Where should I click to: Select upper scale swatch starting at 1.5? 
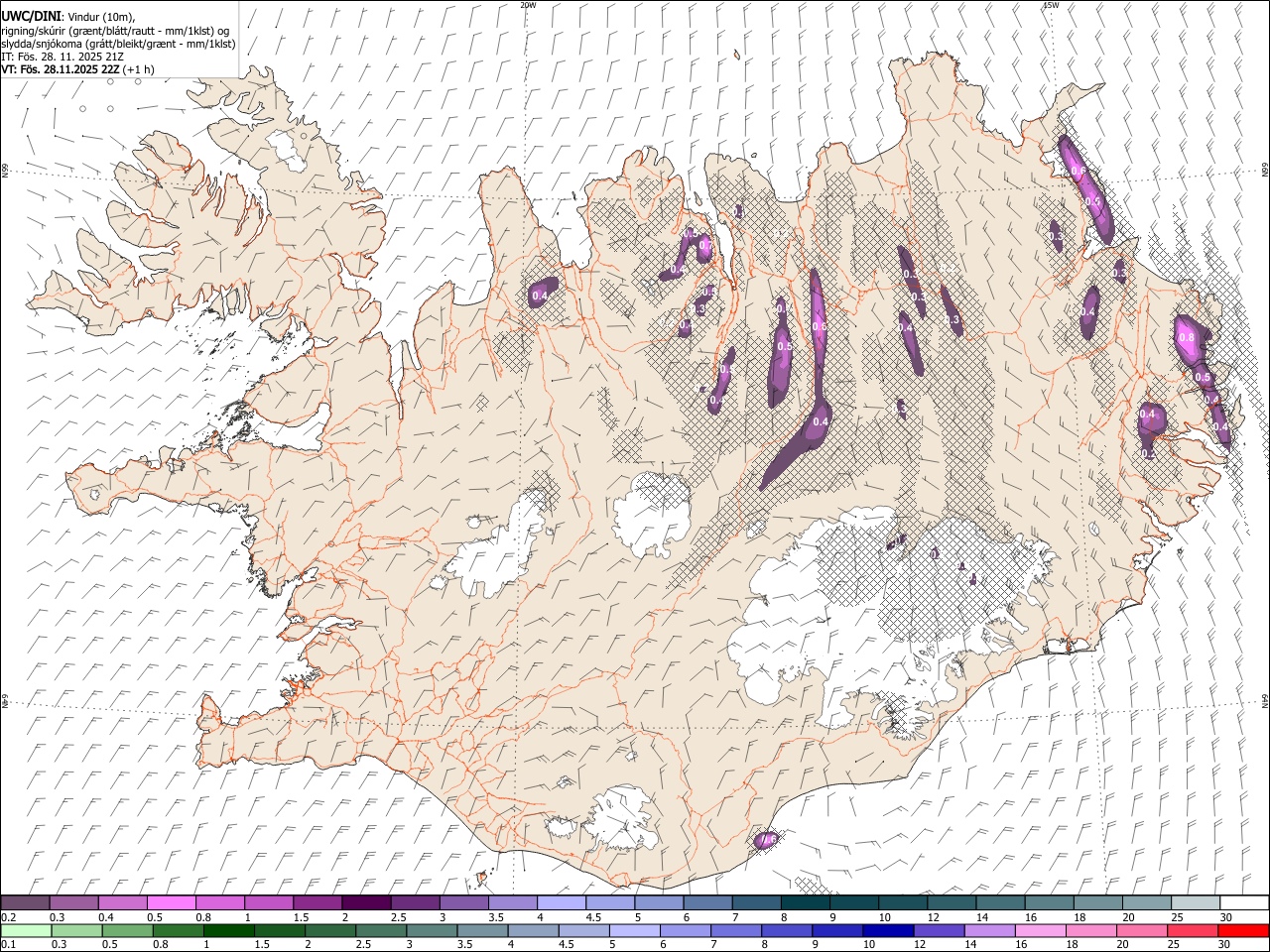(x=318, y=903)
